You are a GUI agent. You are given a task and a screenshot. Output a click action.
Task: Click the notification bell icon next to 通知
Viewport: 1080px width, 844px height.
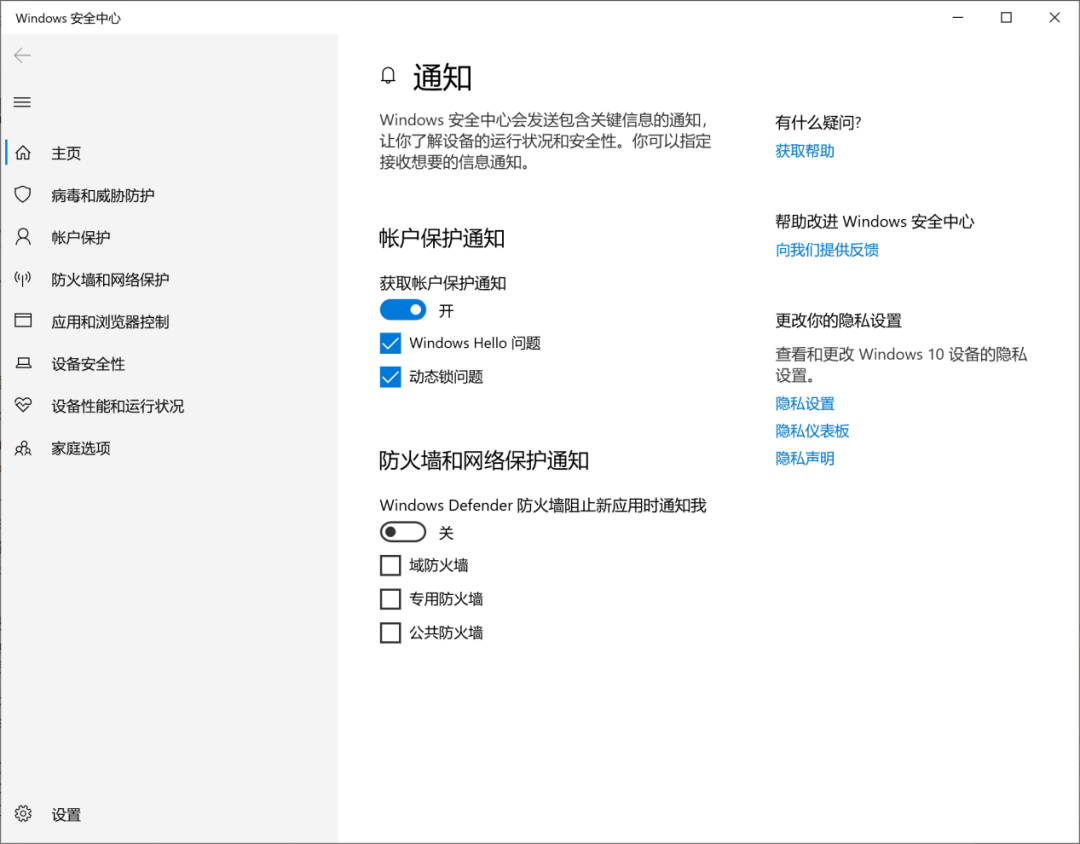[388, 76]
